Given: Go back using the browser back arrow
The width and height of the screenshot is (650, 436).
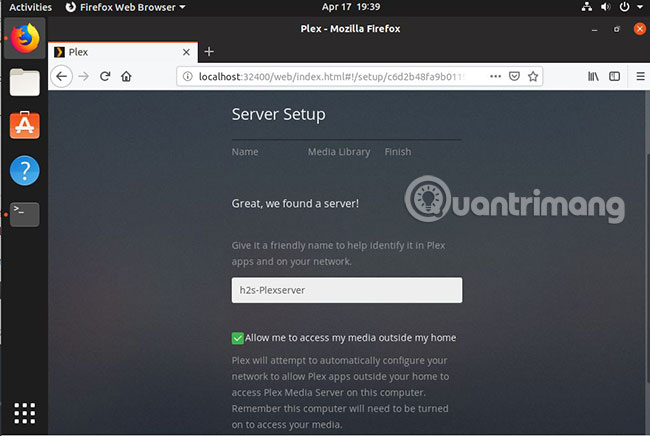Looking at the screenshot, I should 61,77.
